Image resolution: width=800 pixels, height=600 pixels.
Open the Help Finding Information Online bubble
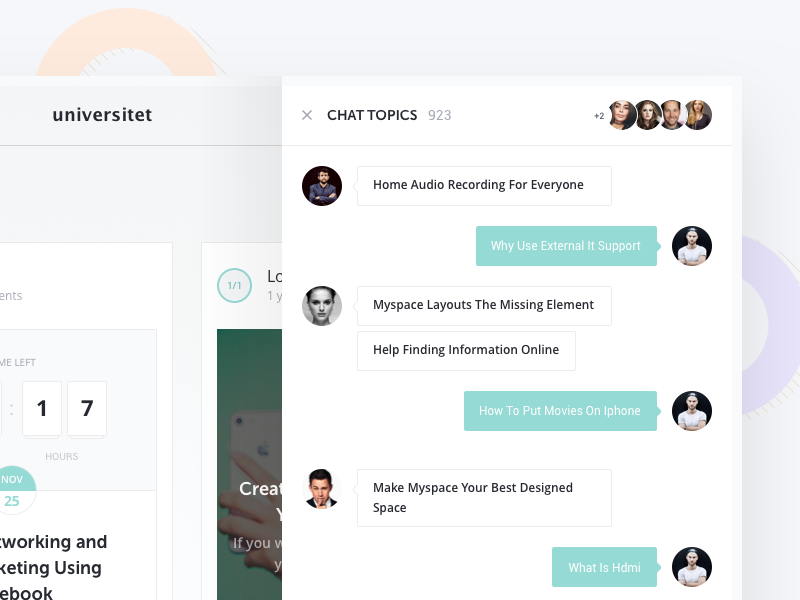(466, 350)
